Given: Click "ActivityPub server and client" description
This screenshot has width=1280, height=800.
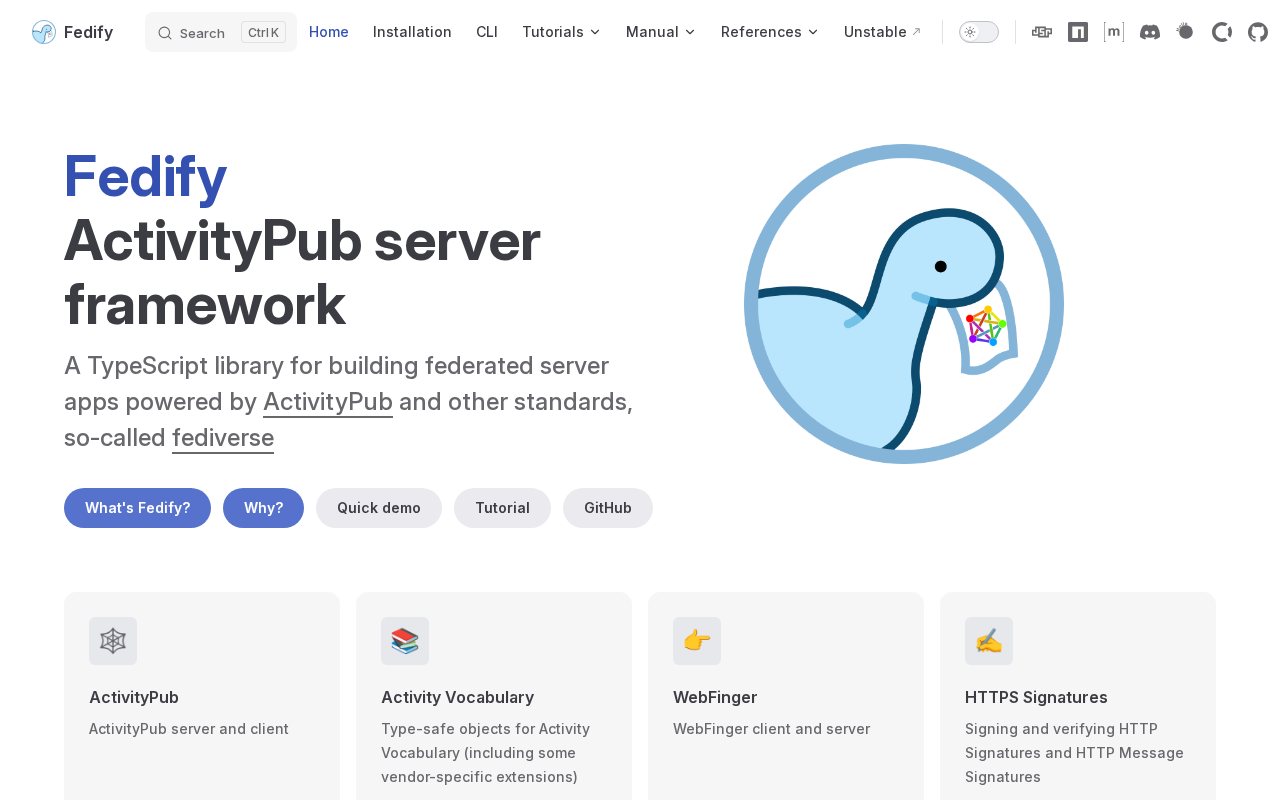Looking at the screenshot, I should (189, 729).
